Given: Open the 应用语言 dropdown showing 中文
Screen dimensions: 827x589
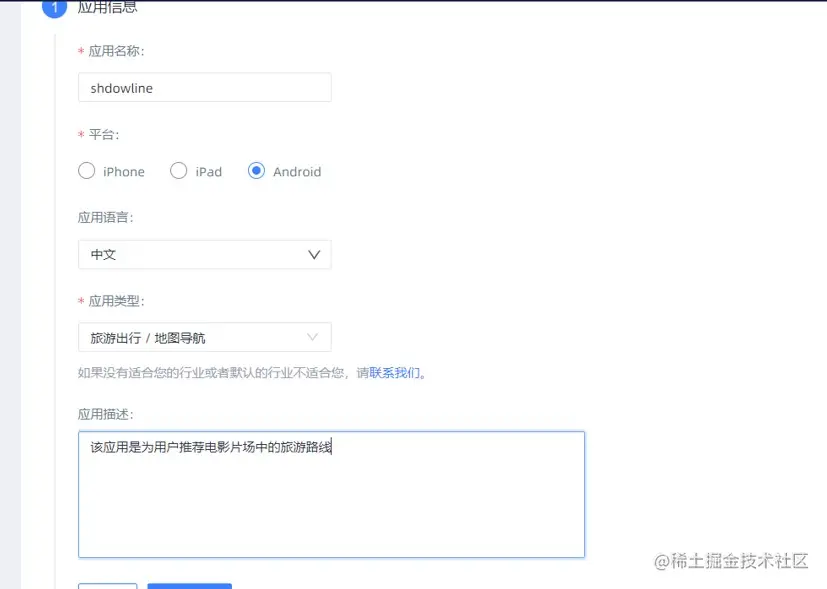Looking at the screenshot, I should (x=205, y=255).
